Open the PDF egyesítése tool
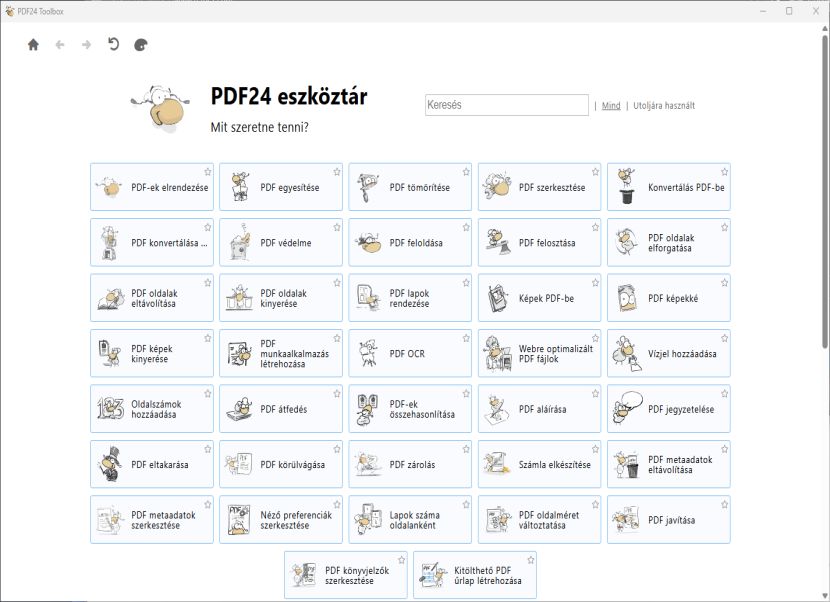Viewport: 830px width, 602px height. (281, 187)
